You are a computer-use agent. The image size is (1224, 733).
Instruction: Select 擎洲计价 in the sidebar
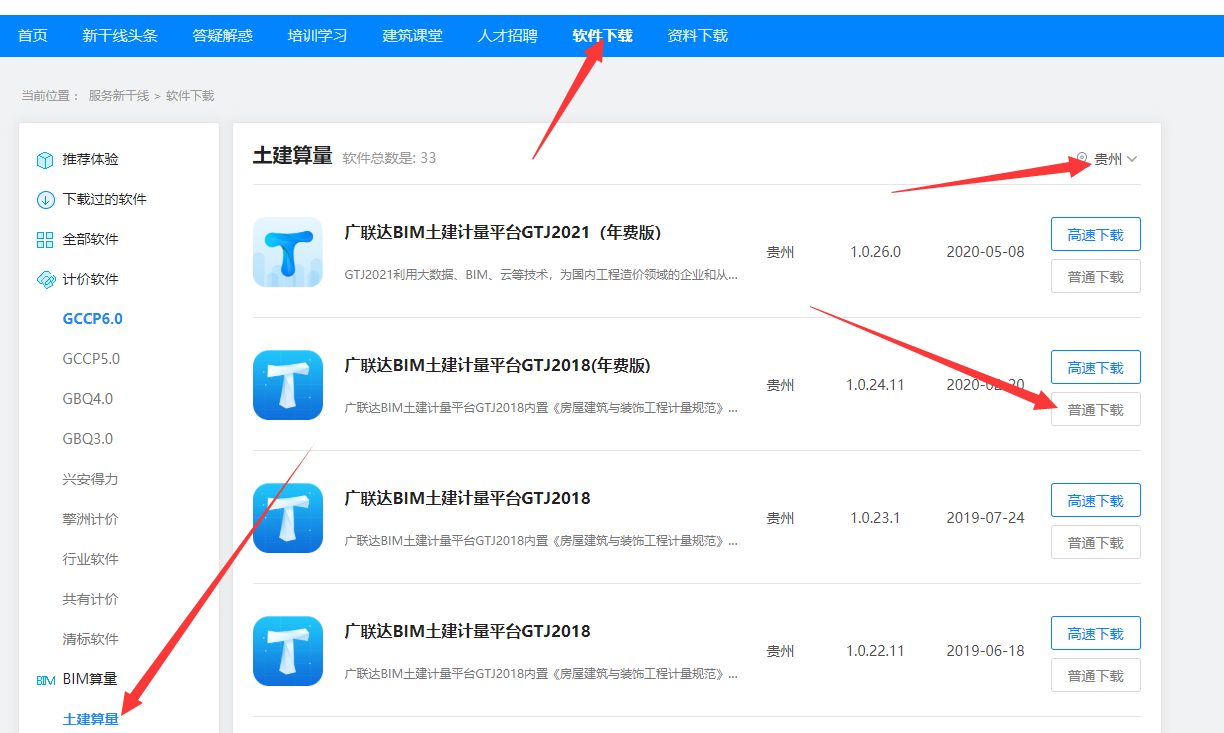(90, 519)
